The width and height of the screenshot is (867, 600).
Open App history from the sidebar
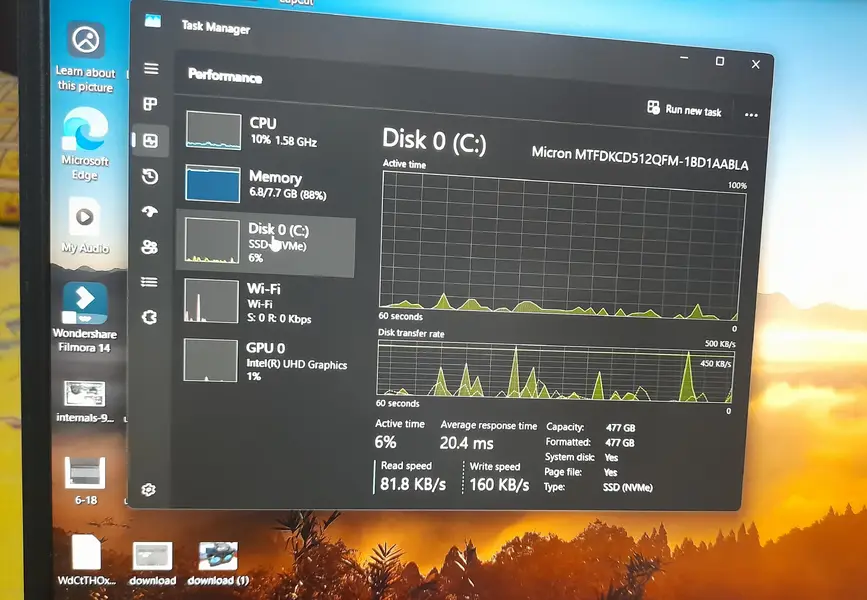pos(150,177)
